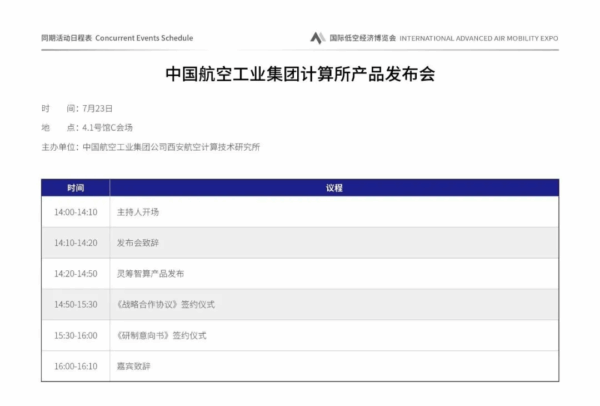Screen dimensions: 600x406
Task: Click '同期活动日程表' header text
Action: coord(67,38)
